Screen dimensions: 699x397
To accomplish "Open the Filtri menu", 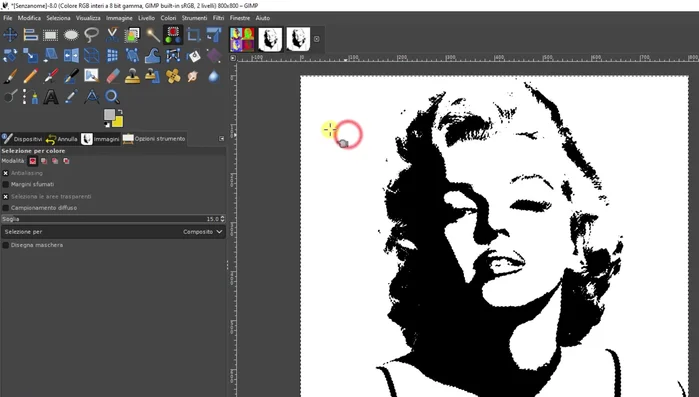I will tap(218, 18).
